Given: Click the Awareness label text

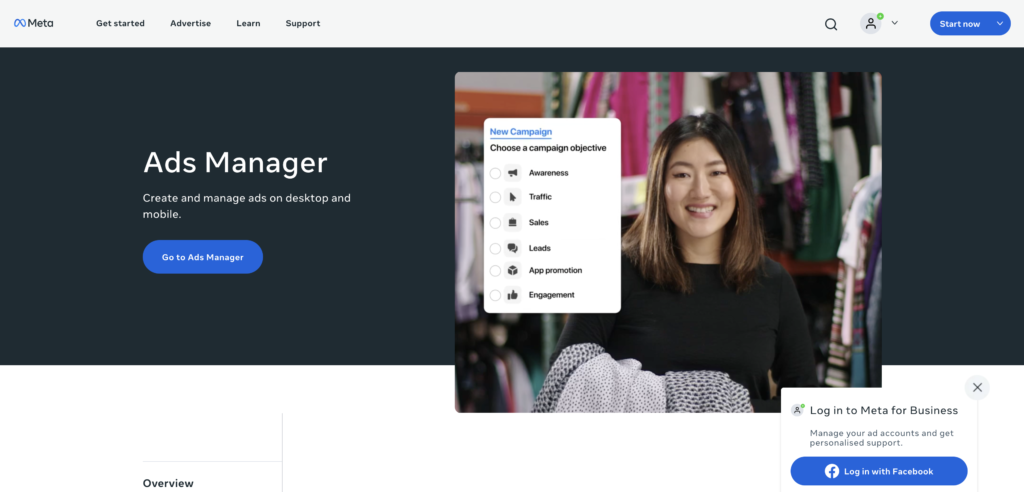Looking at the screenshot, I should coord(549,173).
